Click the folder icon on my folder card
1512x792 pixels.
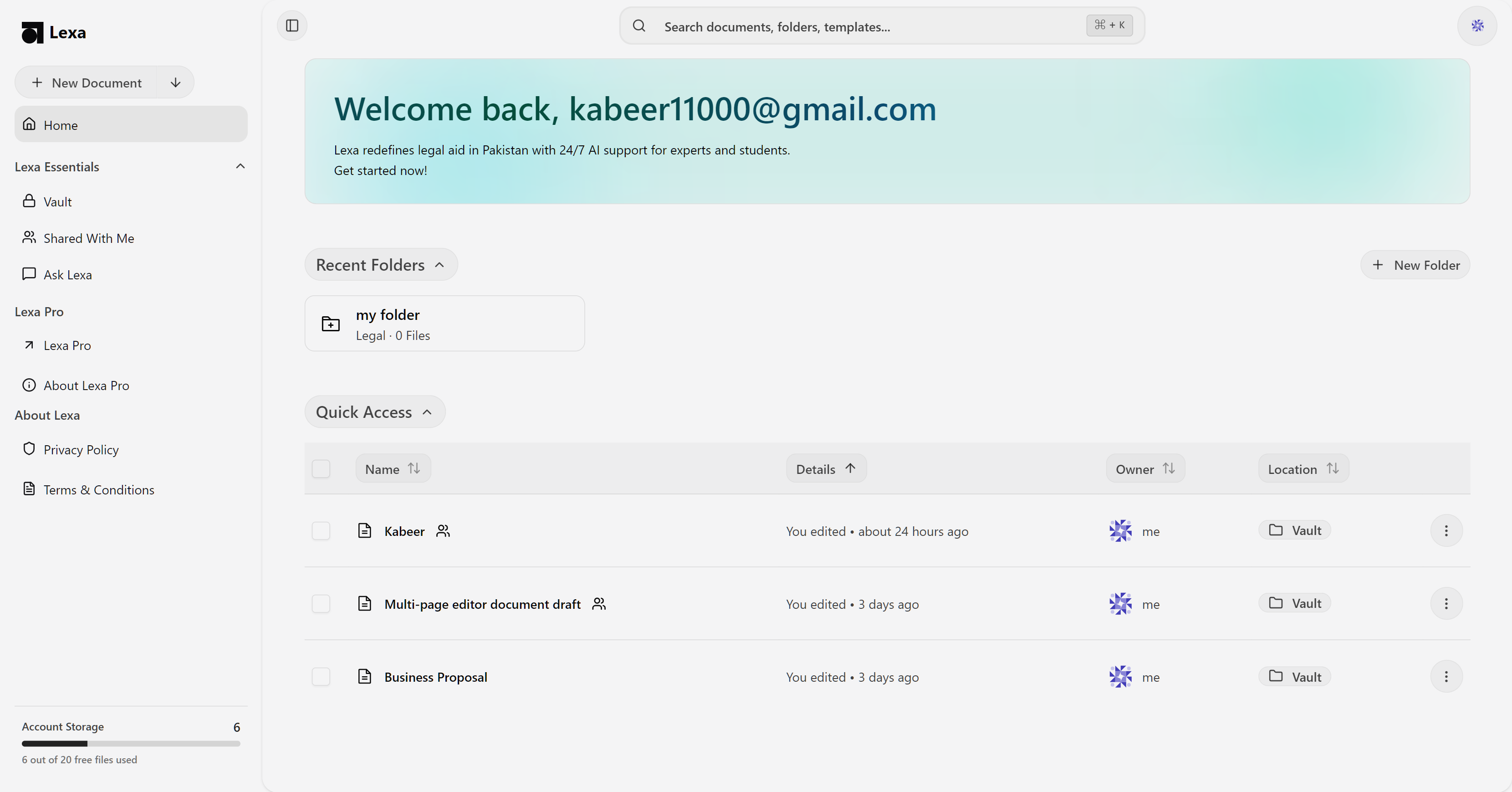[331, 323]
